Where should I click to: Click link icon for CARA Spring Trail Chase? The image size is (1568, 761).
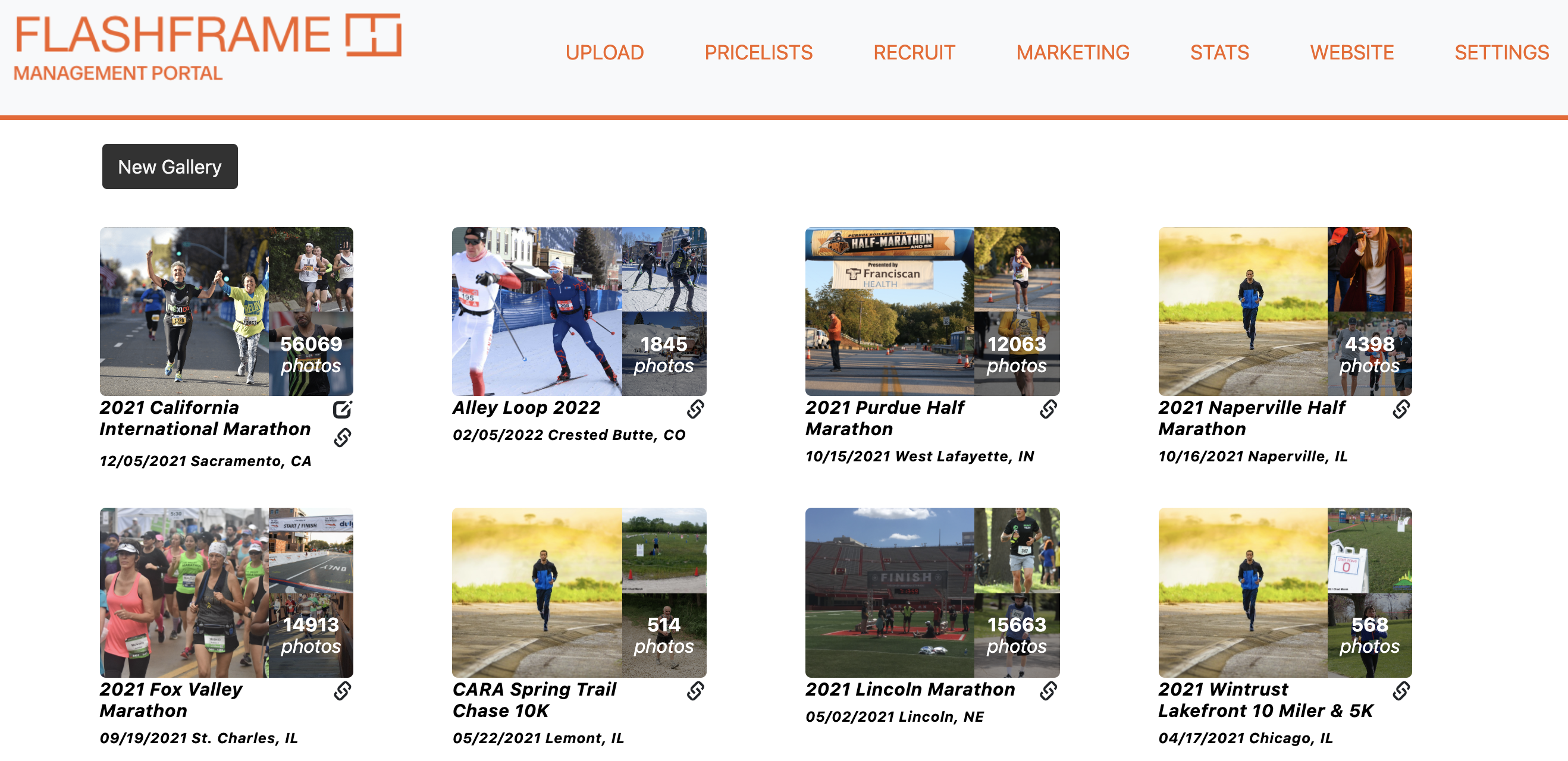coord(695,691)
